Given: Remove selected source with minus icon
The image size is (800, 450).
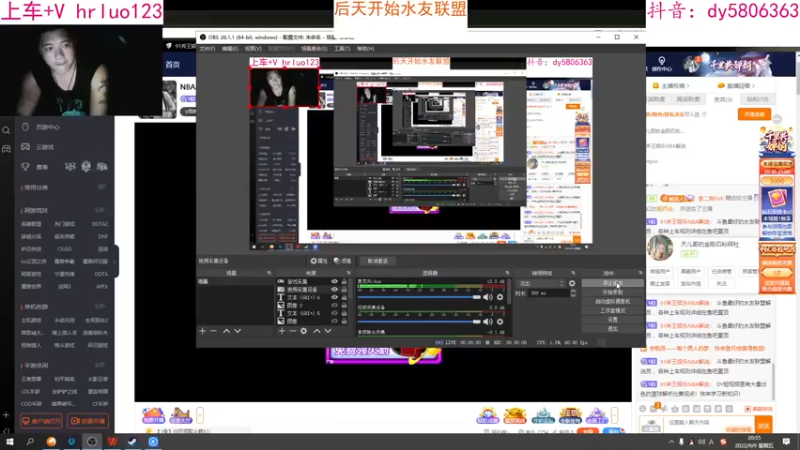Looking at the screenshot, I should [293, 331].
